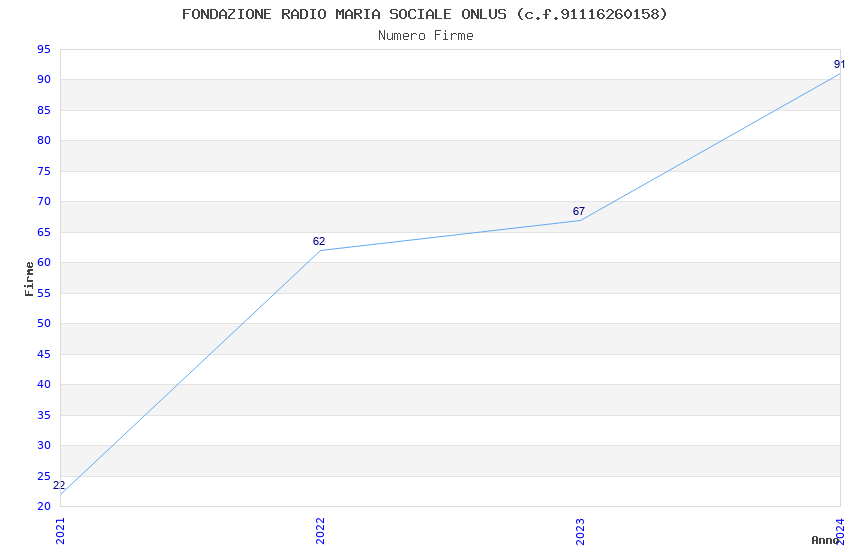Click data label 91 on the line
This screenshot has height=550, width=850.
coord(839,64)
